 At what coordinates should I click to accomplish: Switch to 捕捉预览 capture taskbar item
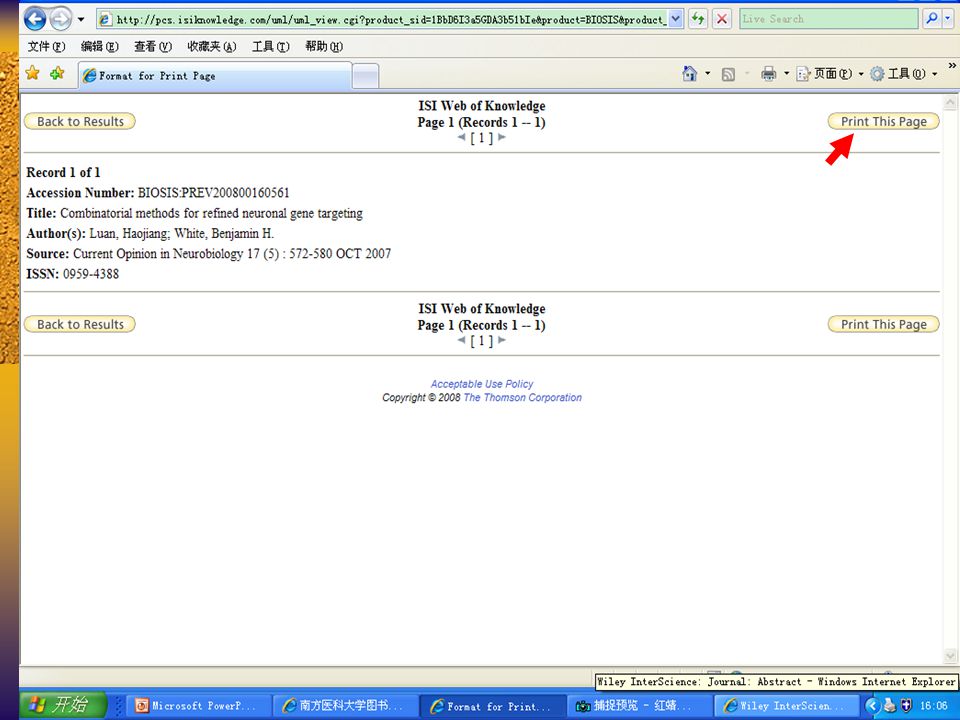coord(639,706)
